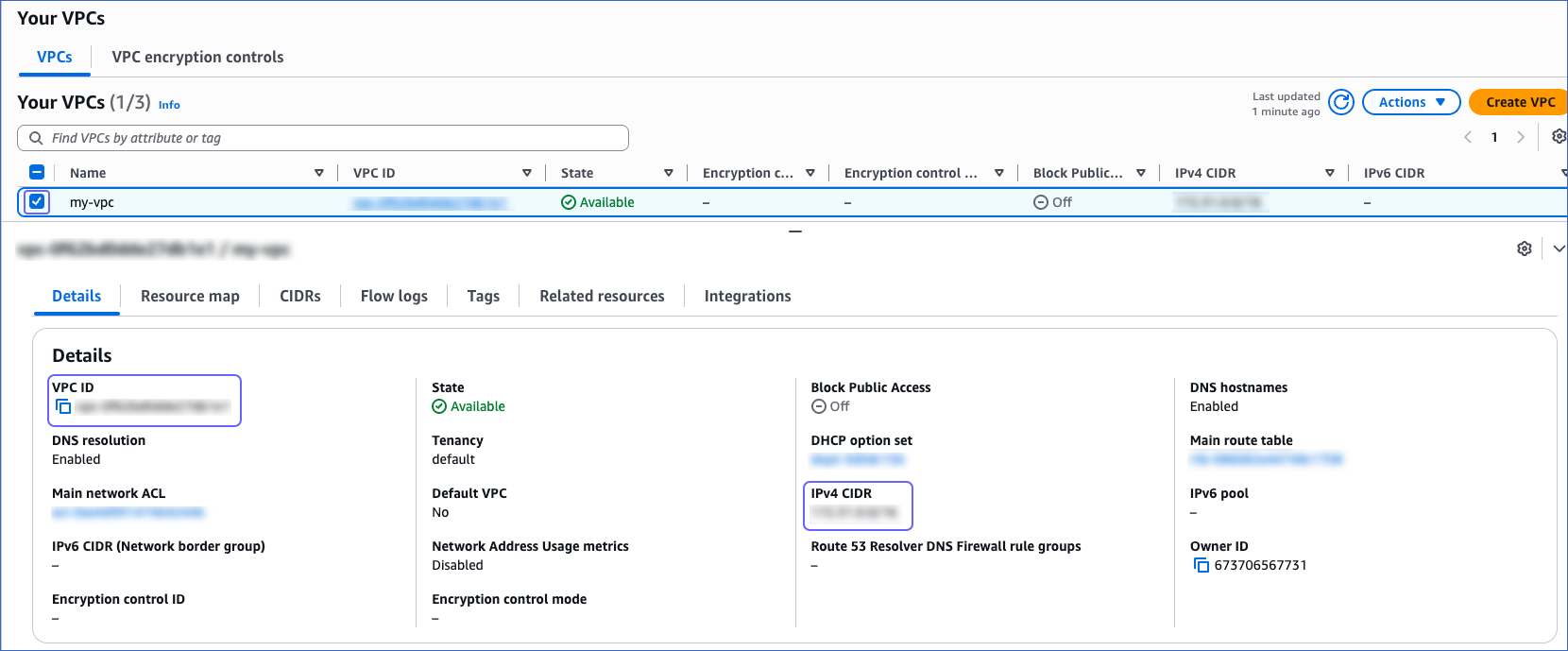Click the split panel resize handle
The height and width of the screenshot is (651, 1568).
pyautogui.click(x=795, y=231)
